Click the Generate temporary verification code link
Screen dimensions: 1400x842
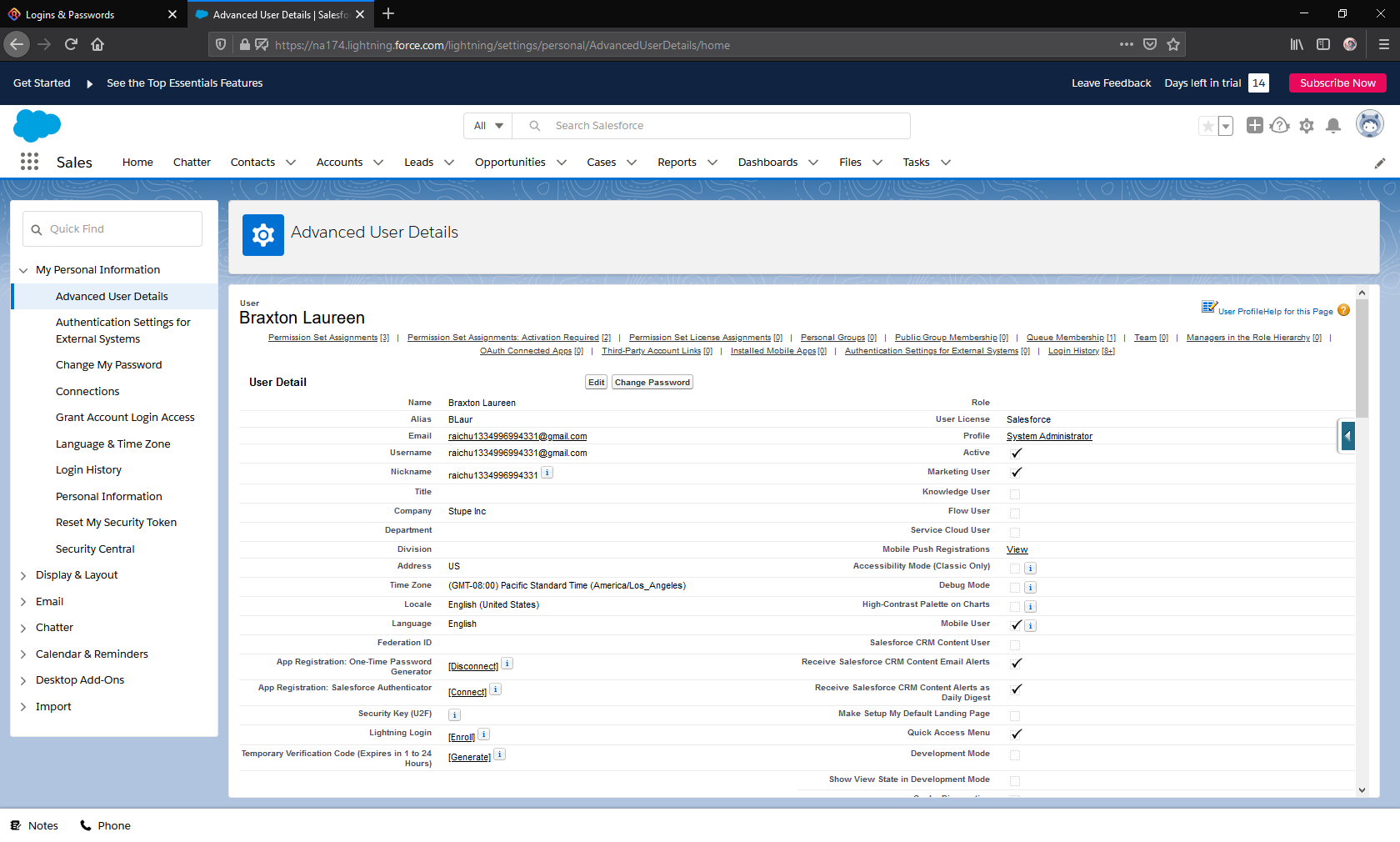(x=469, y=758)
